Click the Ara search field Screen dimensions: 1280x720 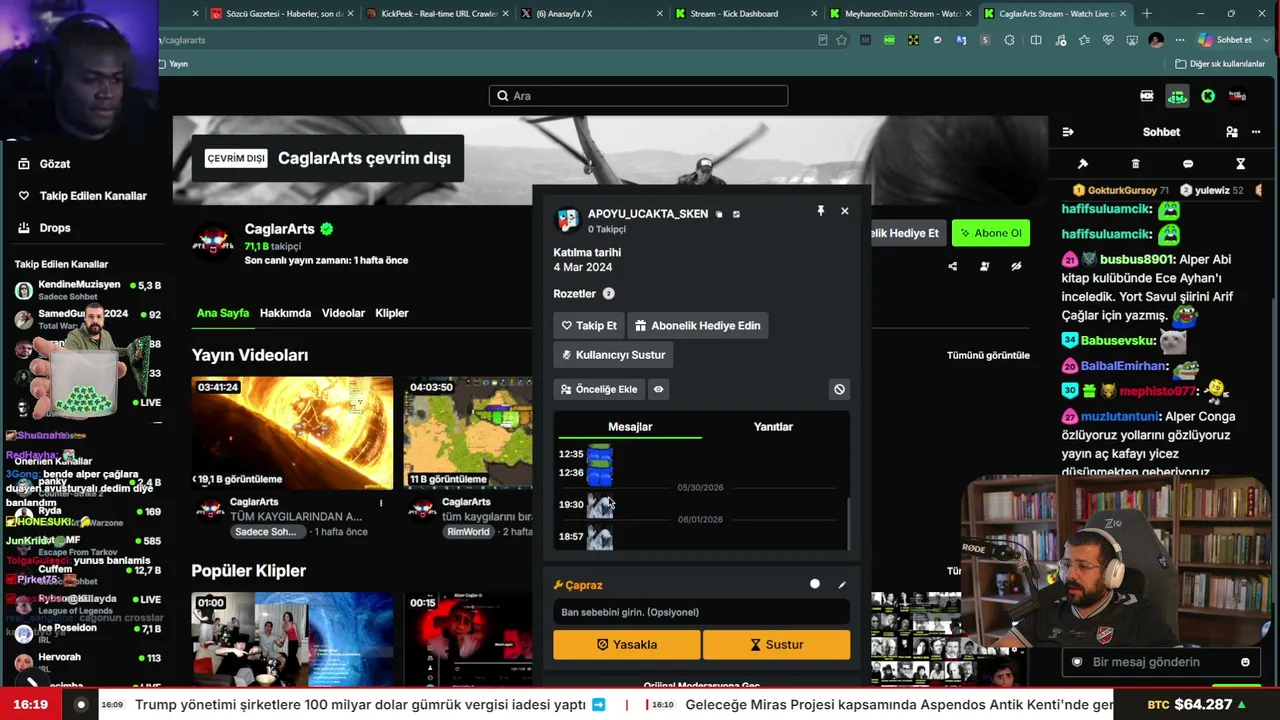(638, 96)
